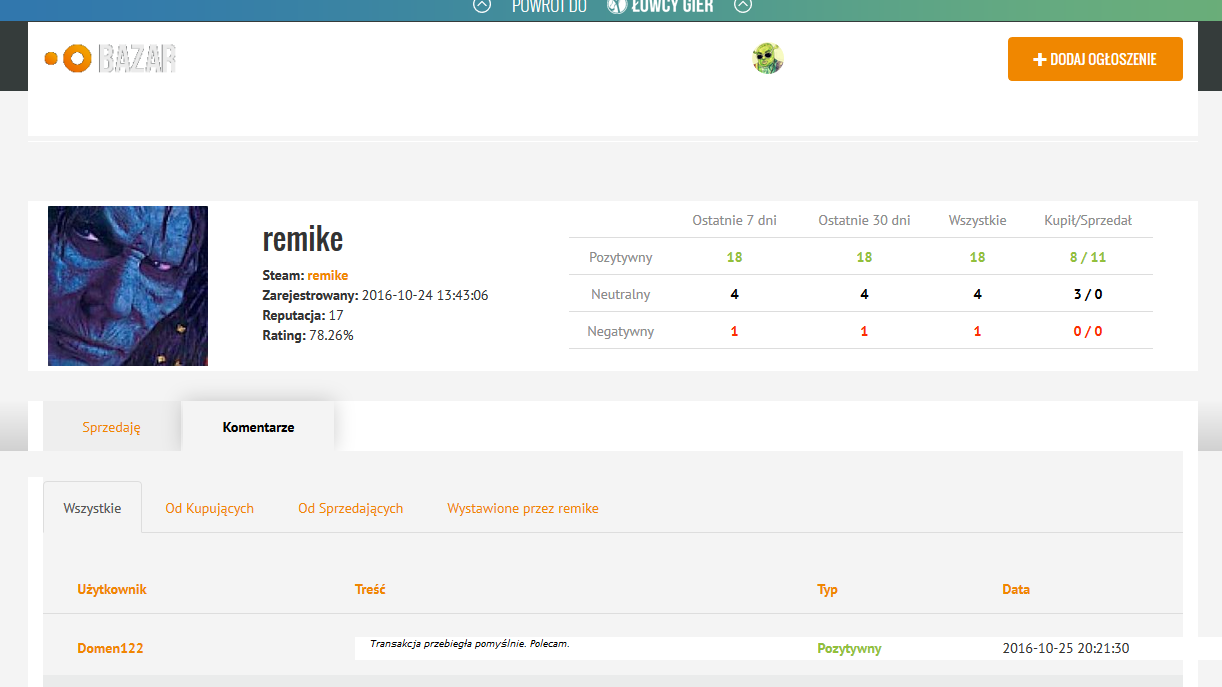Open remike's profile picture

[128, 286]
